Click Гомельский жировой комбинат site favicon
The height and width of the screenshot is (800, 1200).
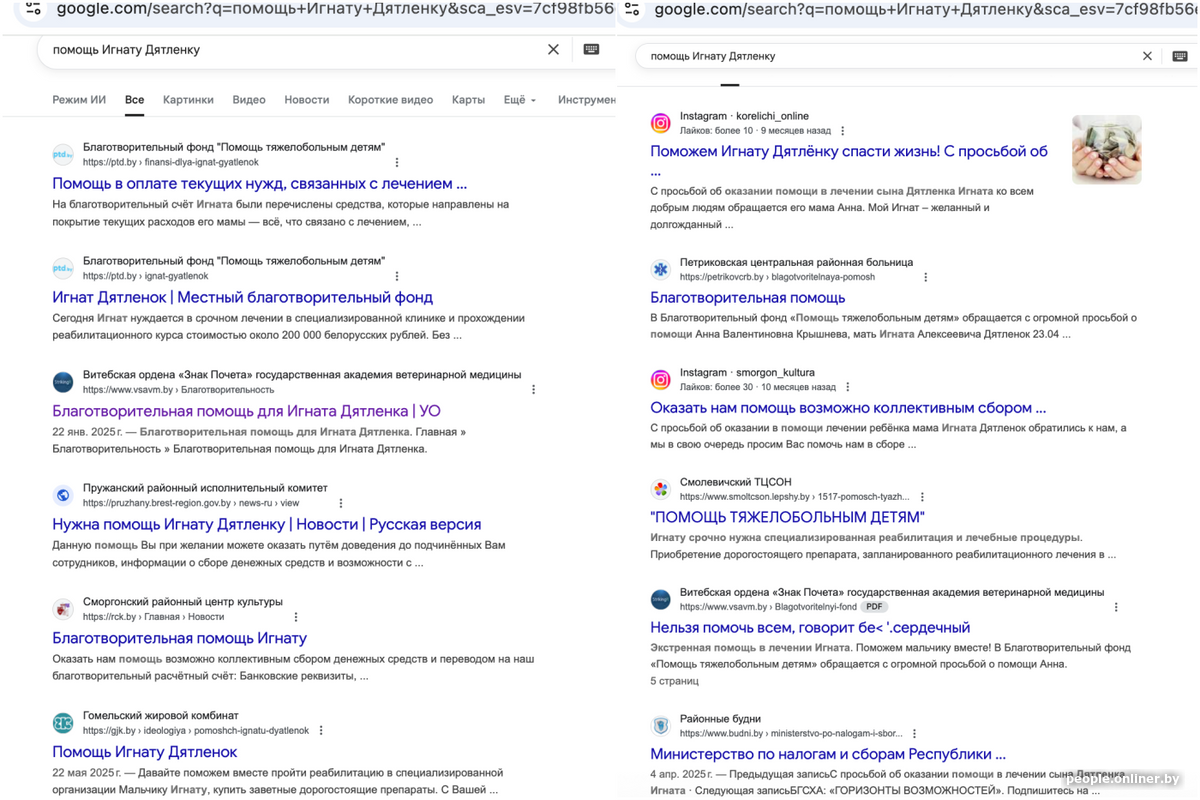click(x=63, y=722)
